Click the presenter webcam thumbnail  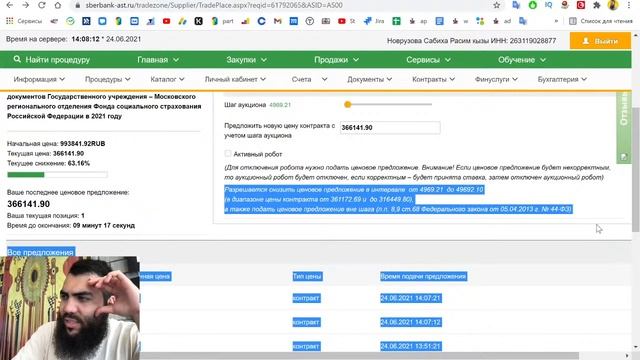coord(70,308)
